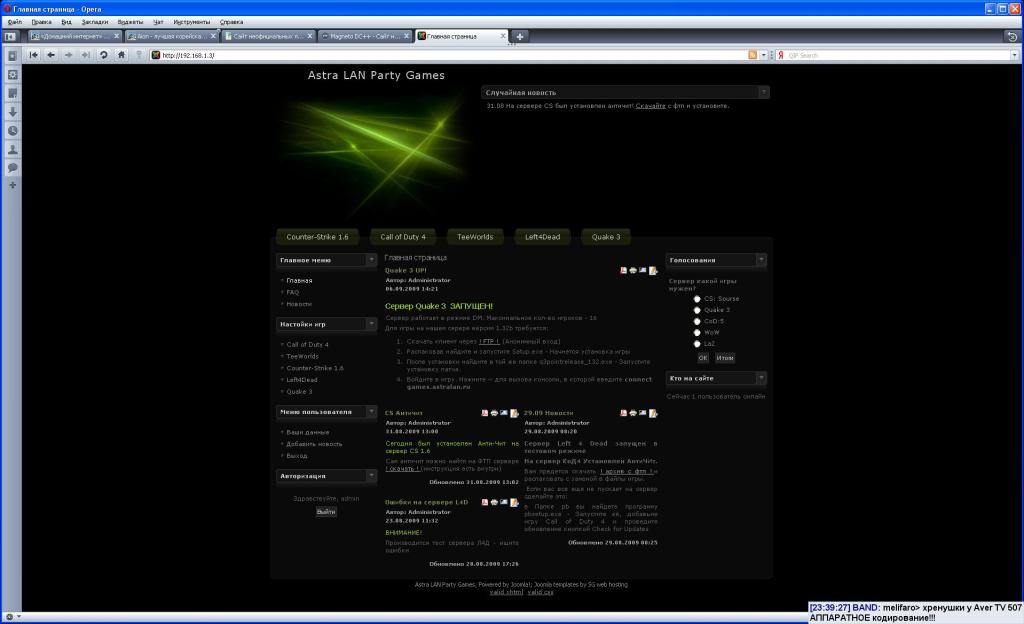Open the FAQ link in the main menu

(293, 292)
